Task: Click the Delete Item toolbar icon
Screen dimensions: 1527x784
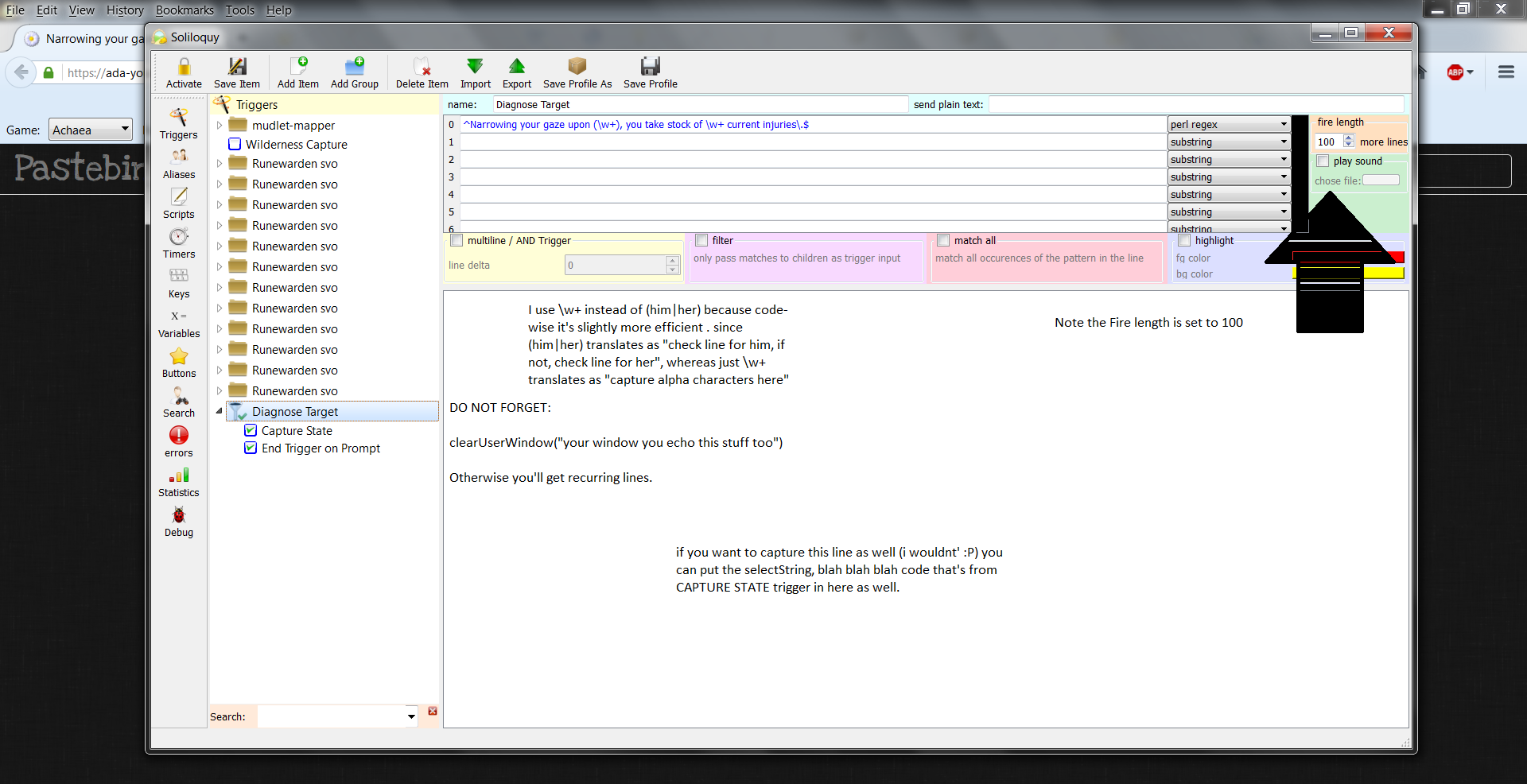Action: point(422,66)
